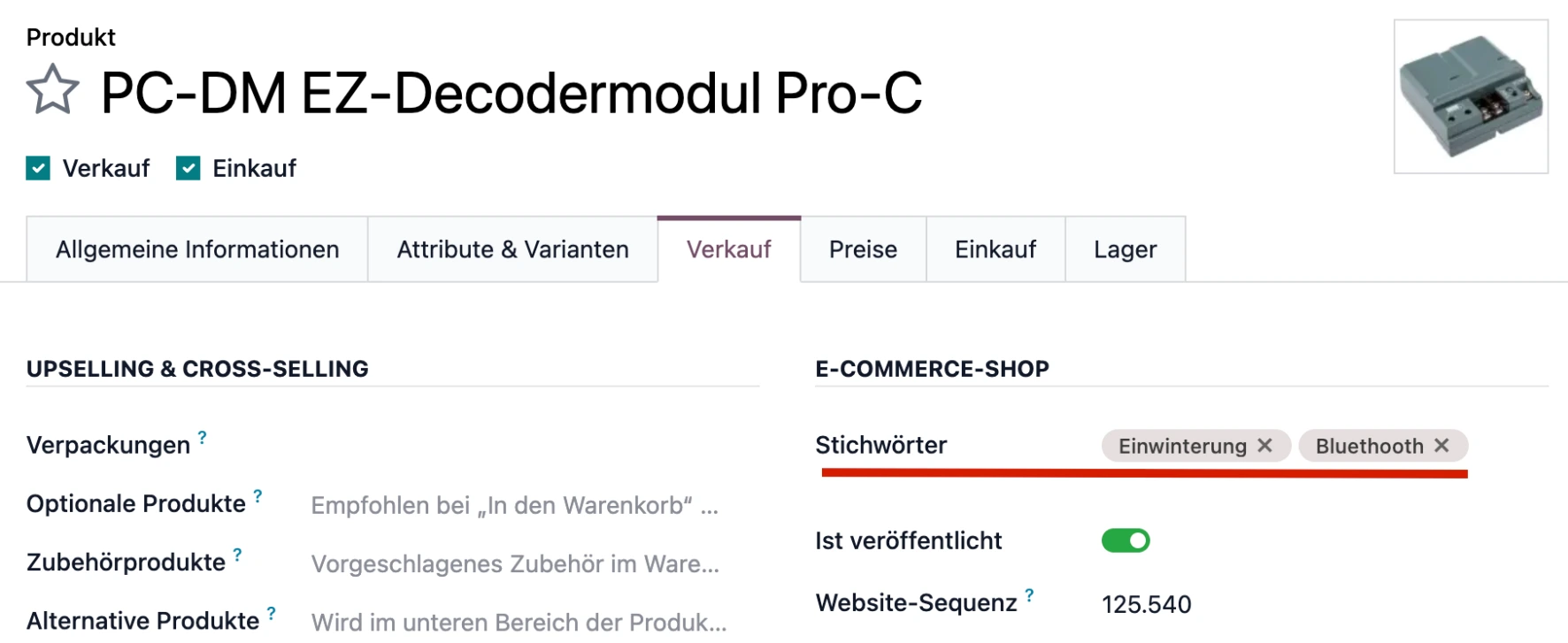The height and width of the screenshot is (643, 1568).
Task: Open help info for Zubehörprodukte
Action: pyautogui.click(x=236, y=552)
